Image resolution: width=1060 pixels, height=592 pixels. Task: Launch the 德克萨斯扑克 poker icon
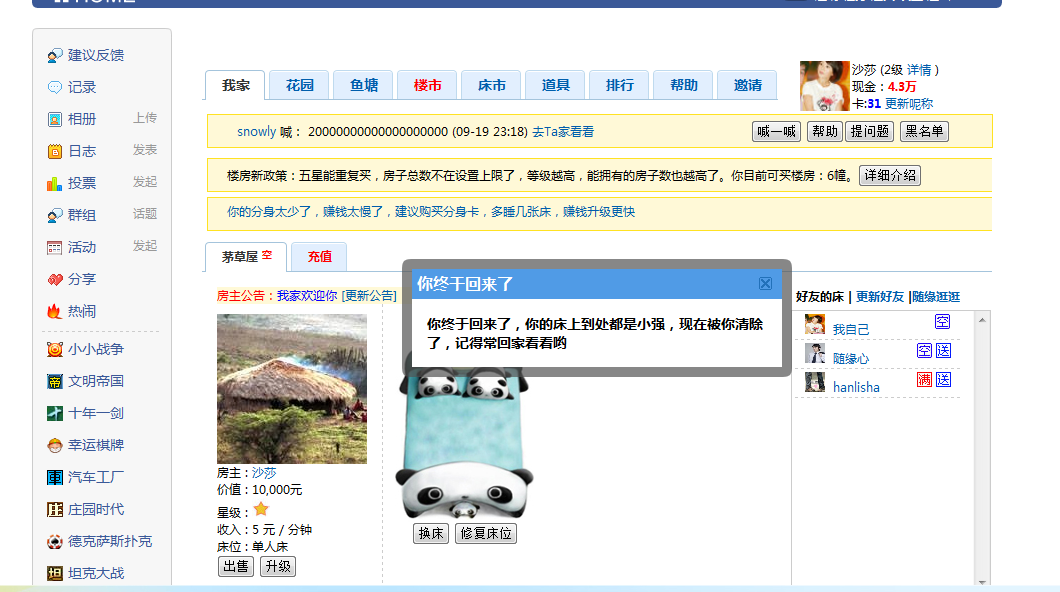coord(55,542)
